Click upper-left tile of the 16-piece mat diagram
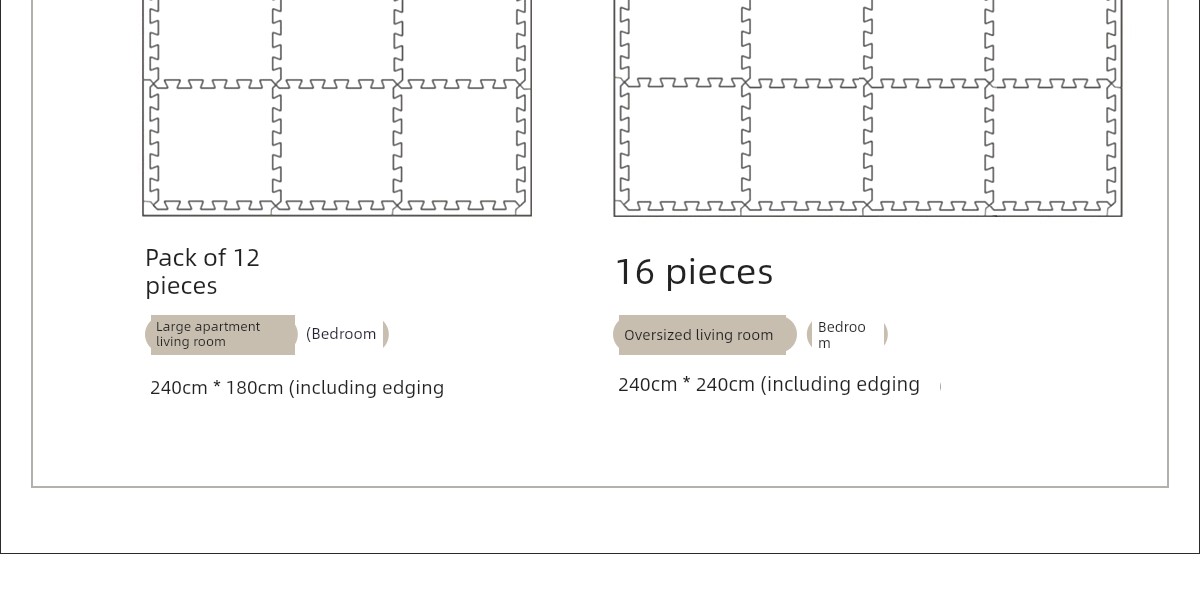The width and height of the screenshot is (1200, 598). pyautogui.click(x=682, y=38)
